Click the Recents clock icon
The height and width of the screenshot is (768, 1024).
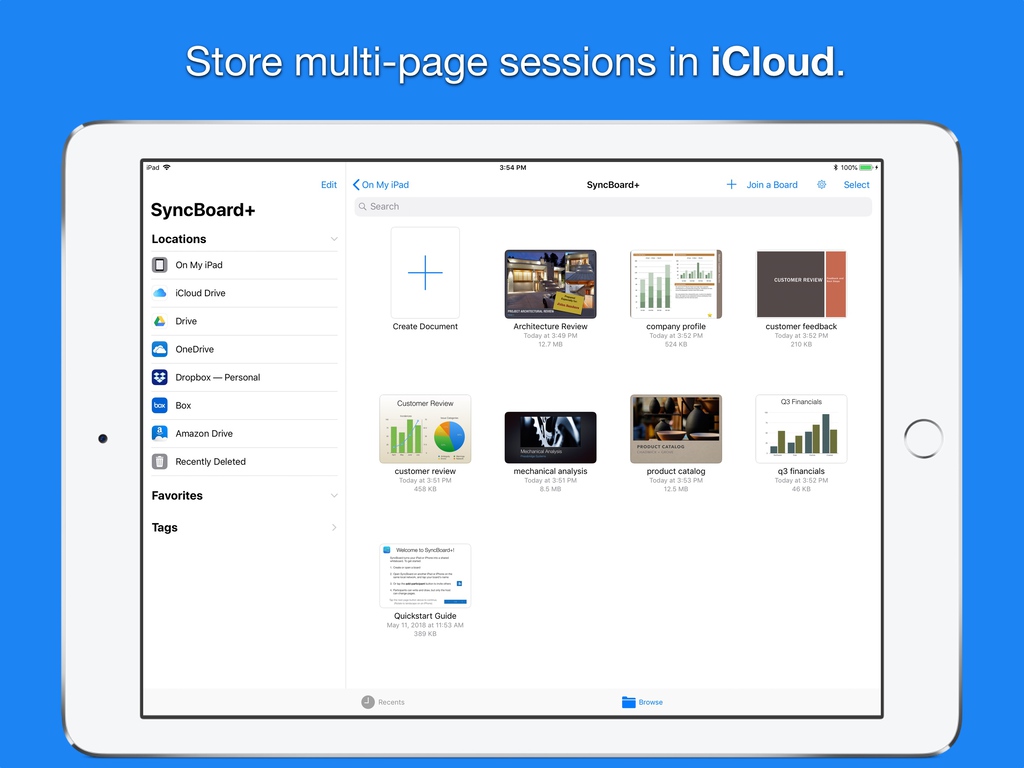pos(368,702)
